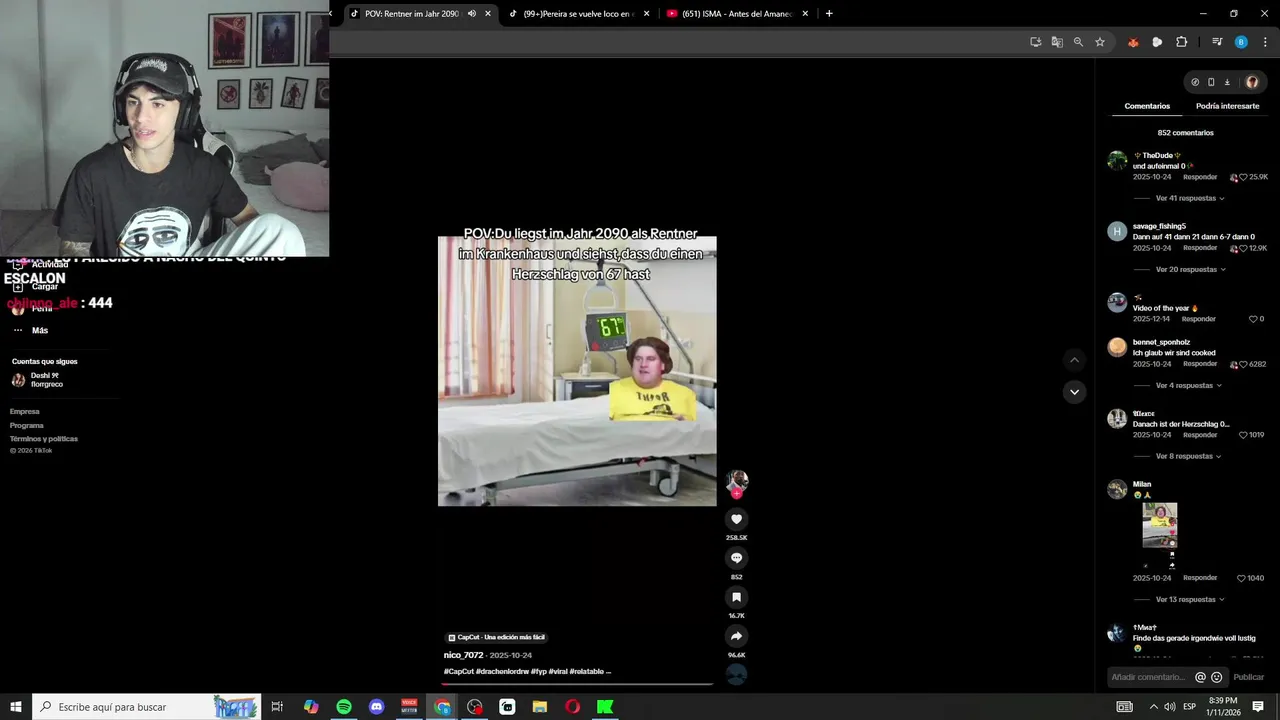Click the 'CapCut - Una edición más fácil' badge
This screenshot has width=1280, height=720.
click(x=497, y=637)
